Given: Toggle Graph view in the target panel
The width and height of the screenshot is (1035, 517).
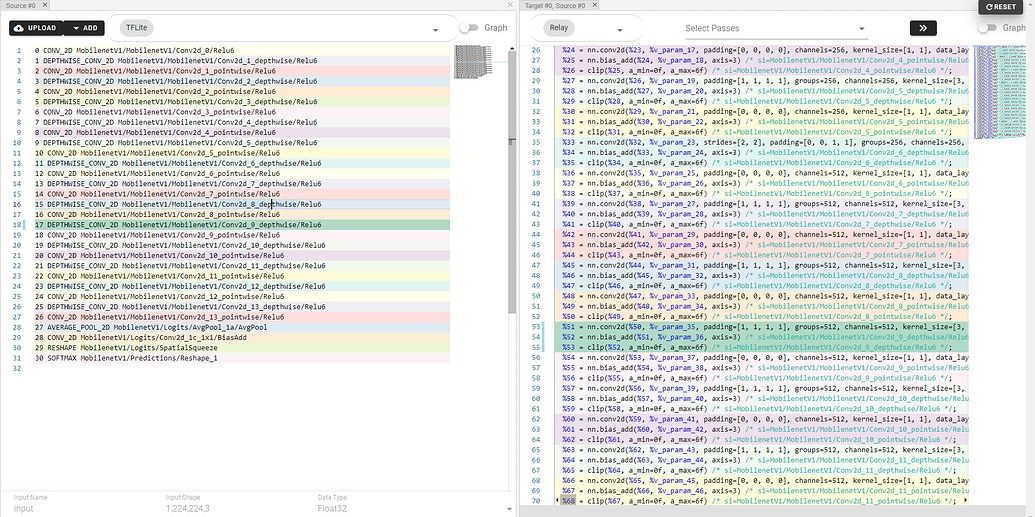Looking at the screenshot, I should click(990, 28).
